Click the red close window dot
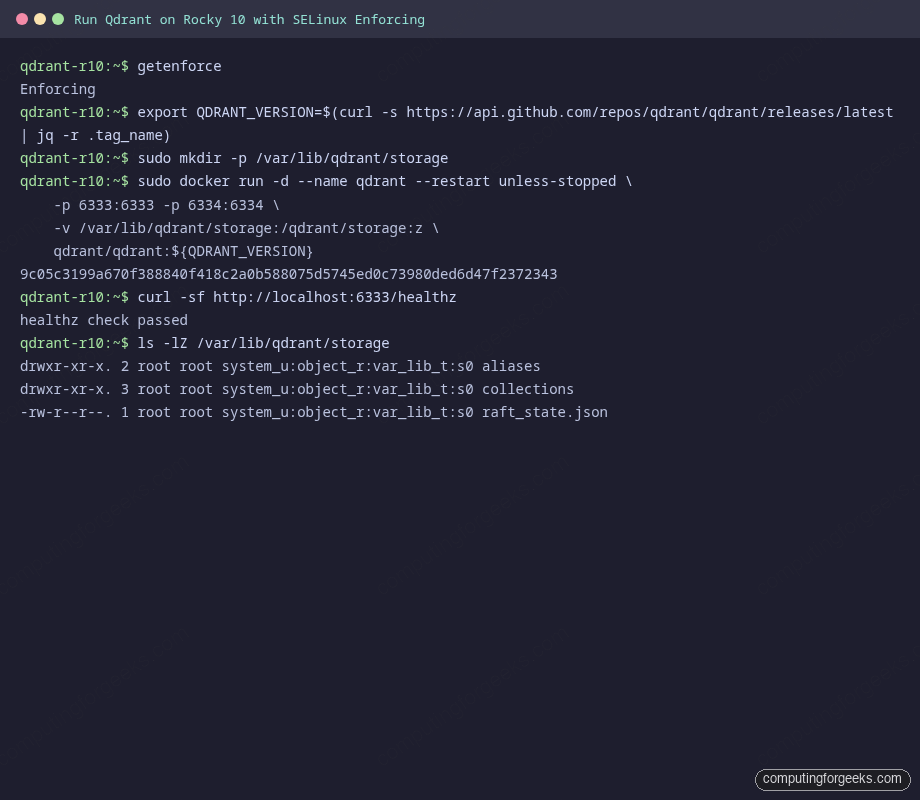Image resolution: width=920 pixels, height=800 pixels. coord(22,19)
